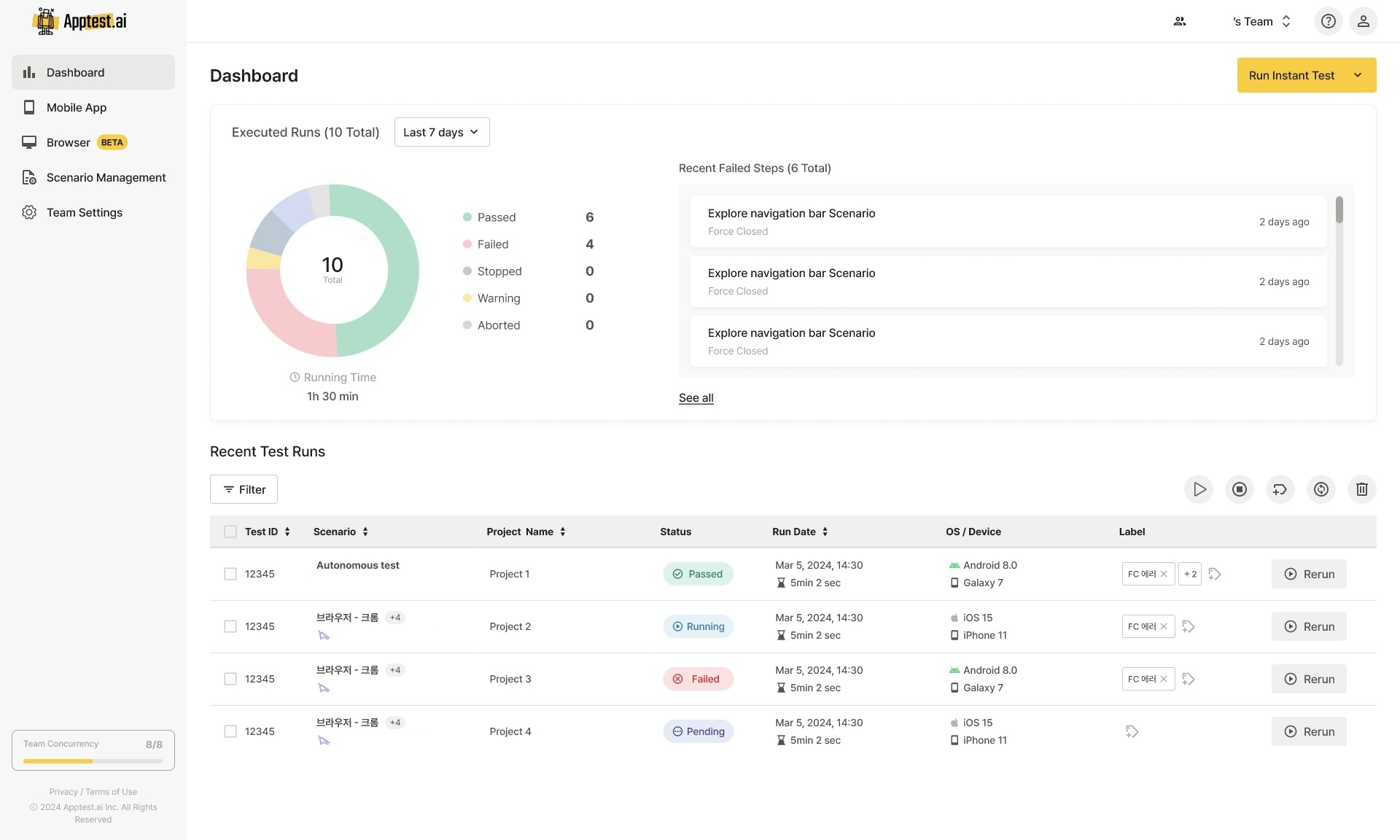Expand +4 badge in Project 3 scenario
Image resolution: width=1400 pixels, height=840 pixels.
395,670
